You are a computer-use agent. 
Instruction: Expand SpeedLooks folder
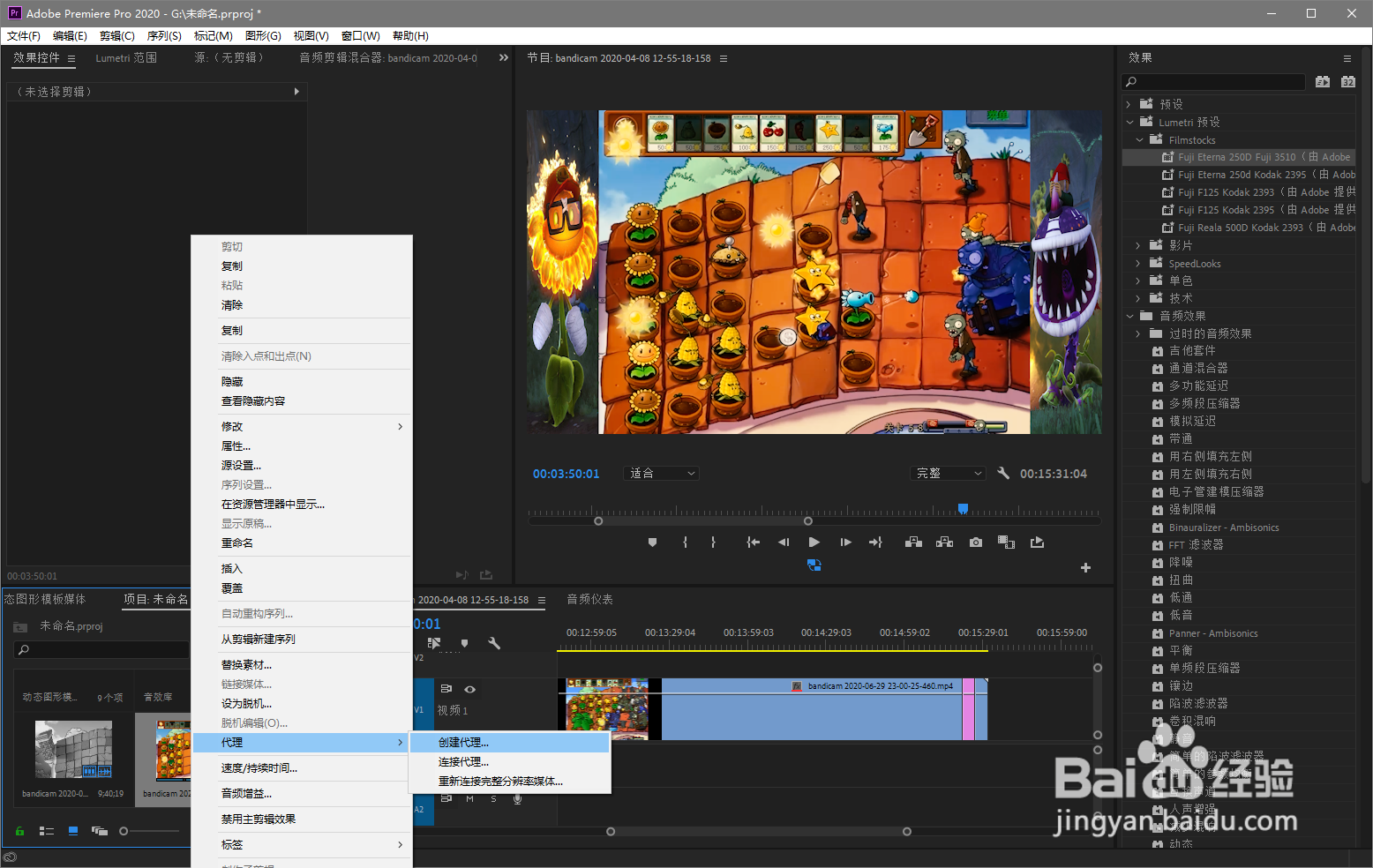(x=1138, y=263)
